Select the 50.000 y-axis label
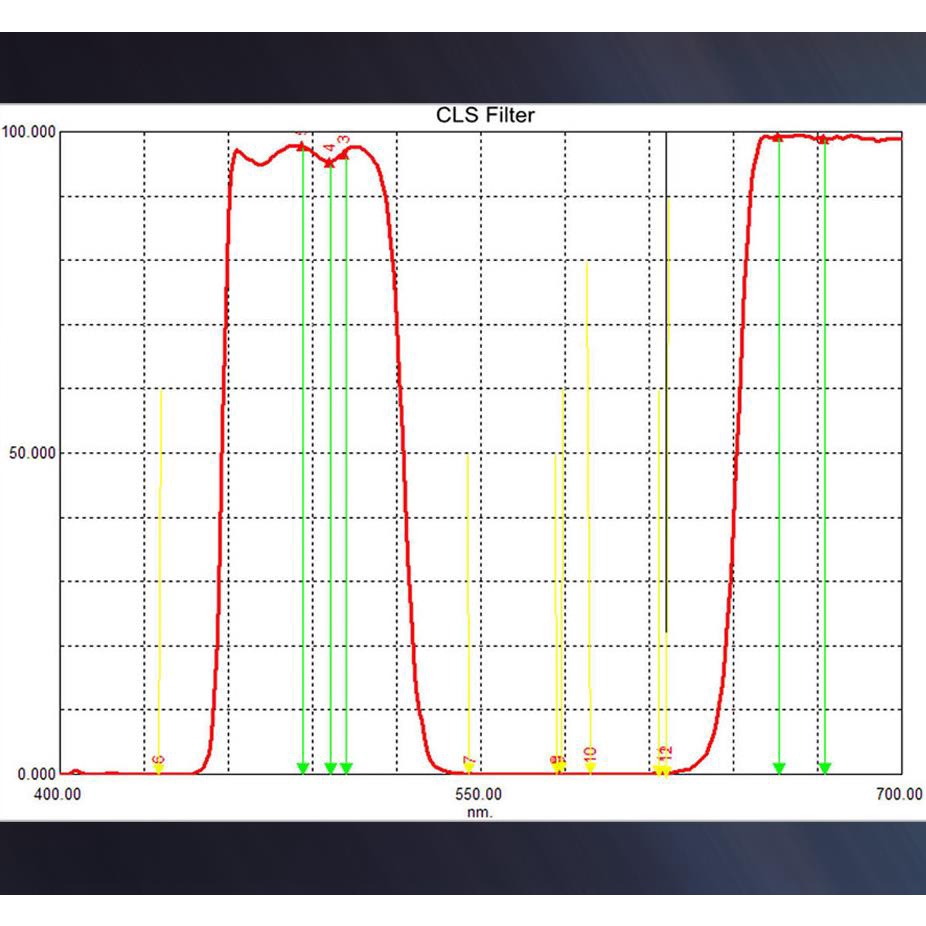The width and height of the screenshot is (926, 926). coord(29,453)
